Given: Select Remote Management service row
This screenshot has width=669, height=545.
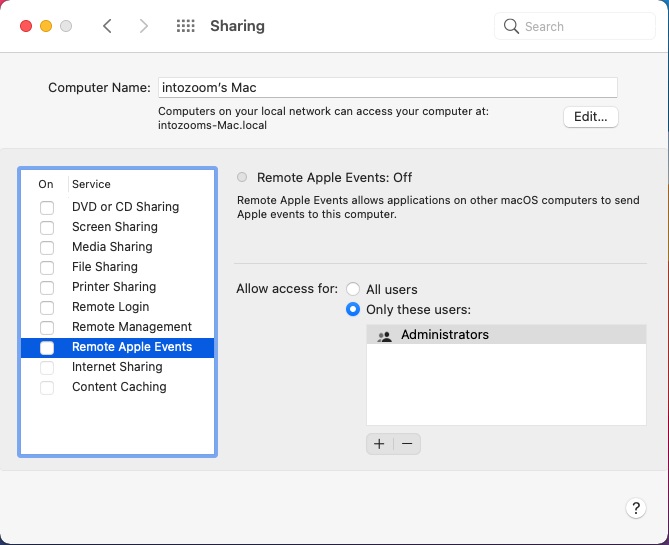Looking at the screenshot, I should [117, 327].
